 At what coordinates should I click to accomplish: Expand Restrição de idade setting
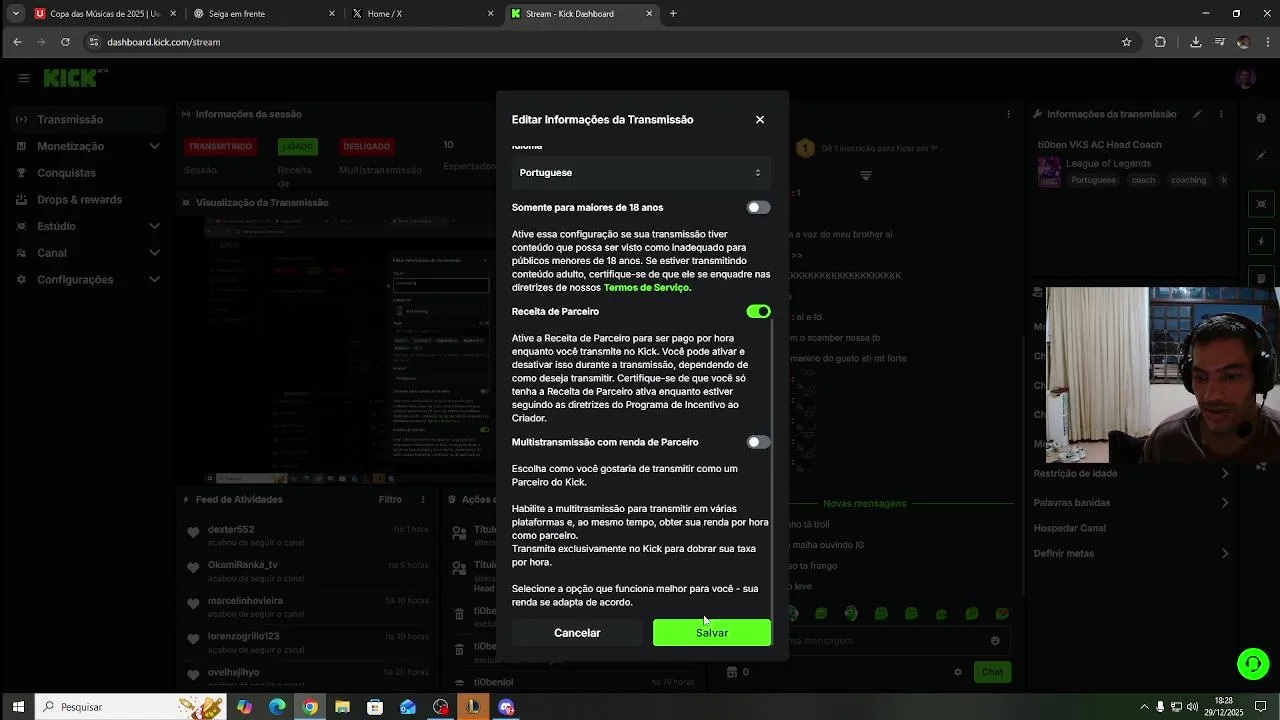click(1131, 474)
